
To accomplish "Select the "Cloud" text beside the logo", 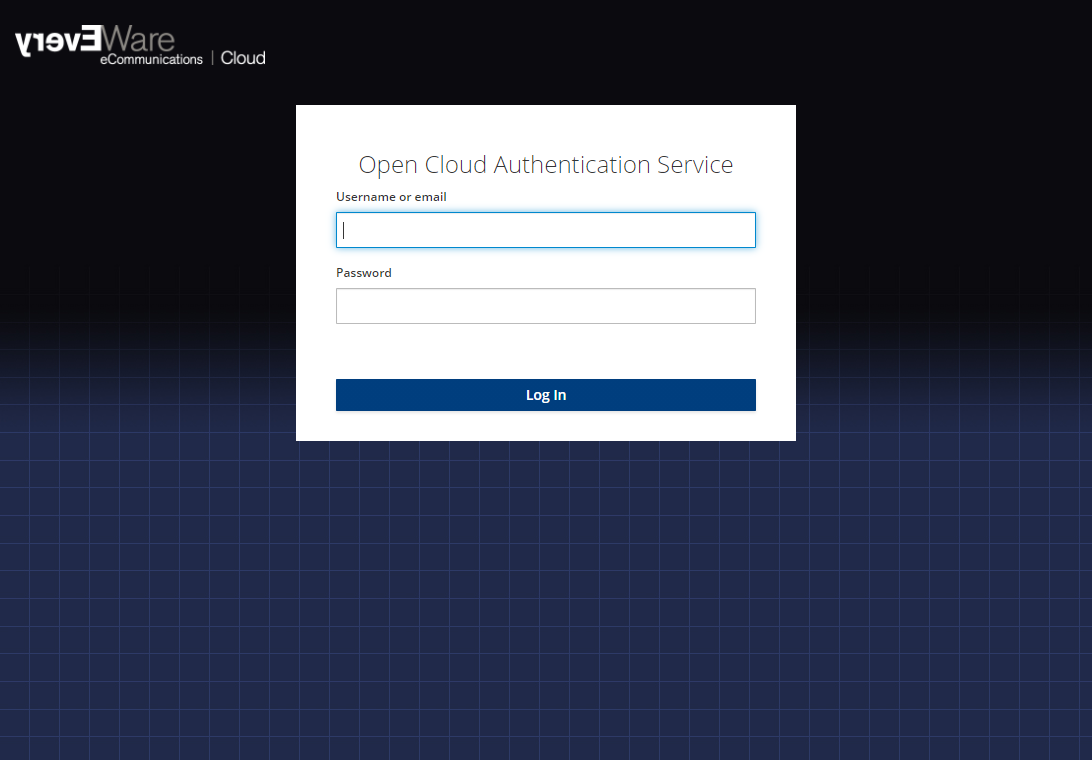I will pos(243,58).
